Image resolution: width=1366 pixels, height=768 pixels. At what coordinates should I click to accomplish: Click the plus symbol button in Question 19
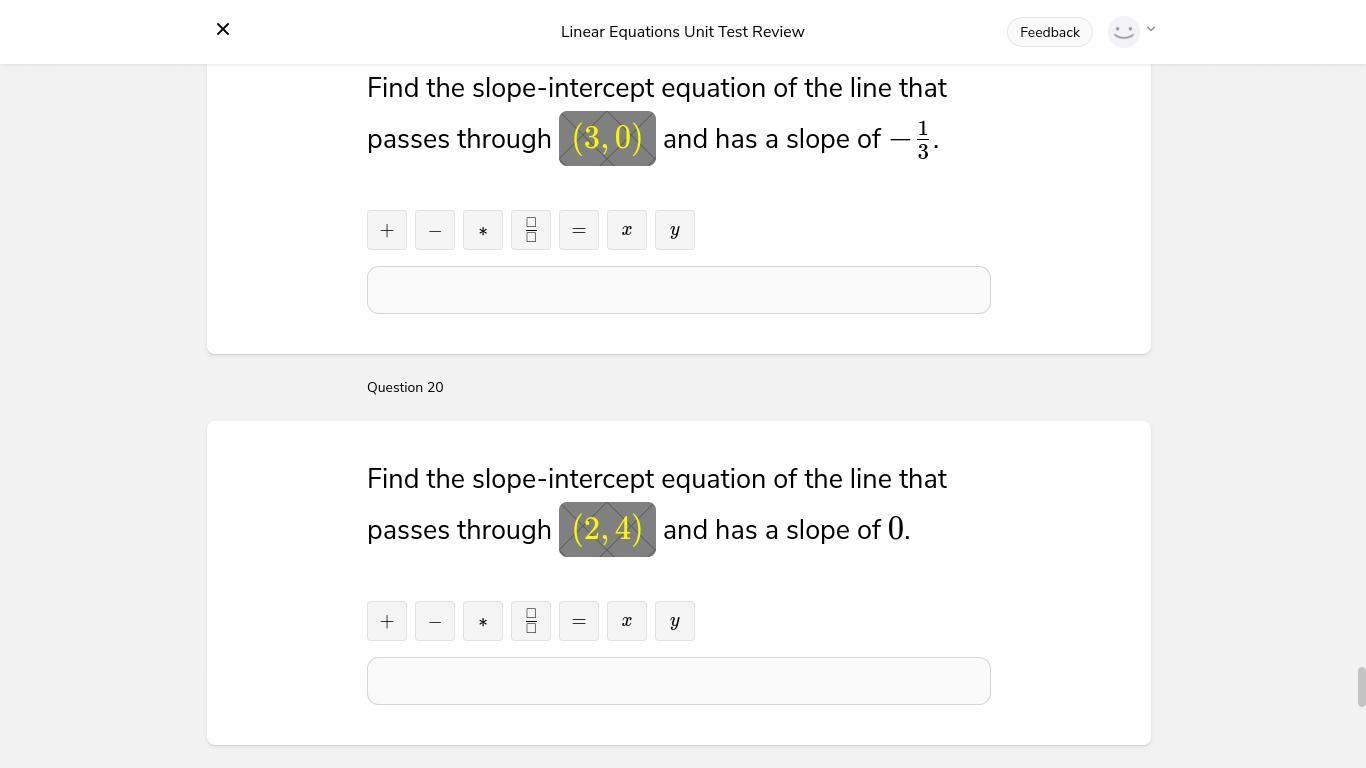tap(387, 230)
